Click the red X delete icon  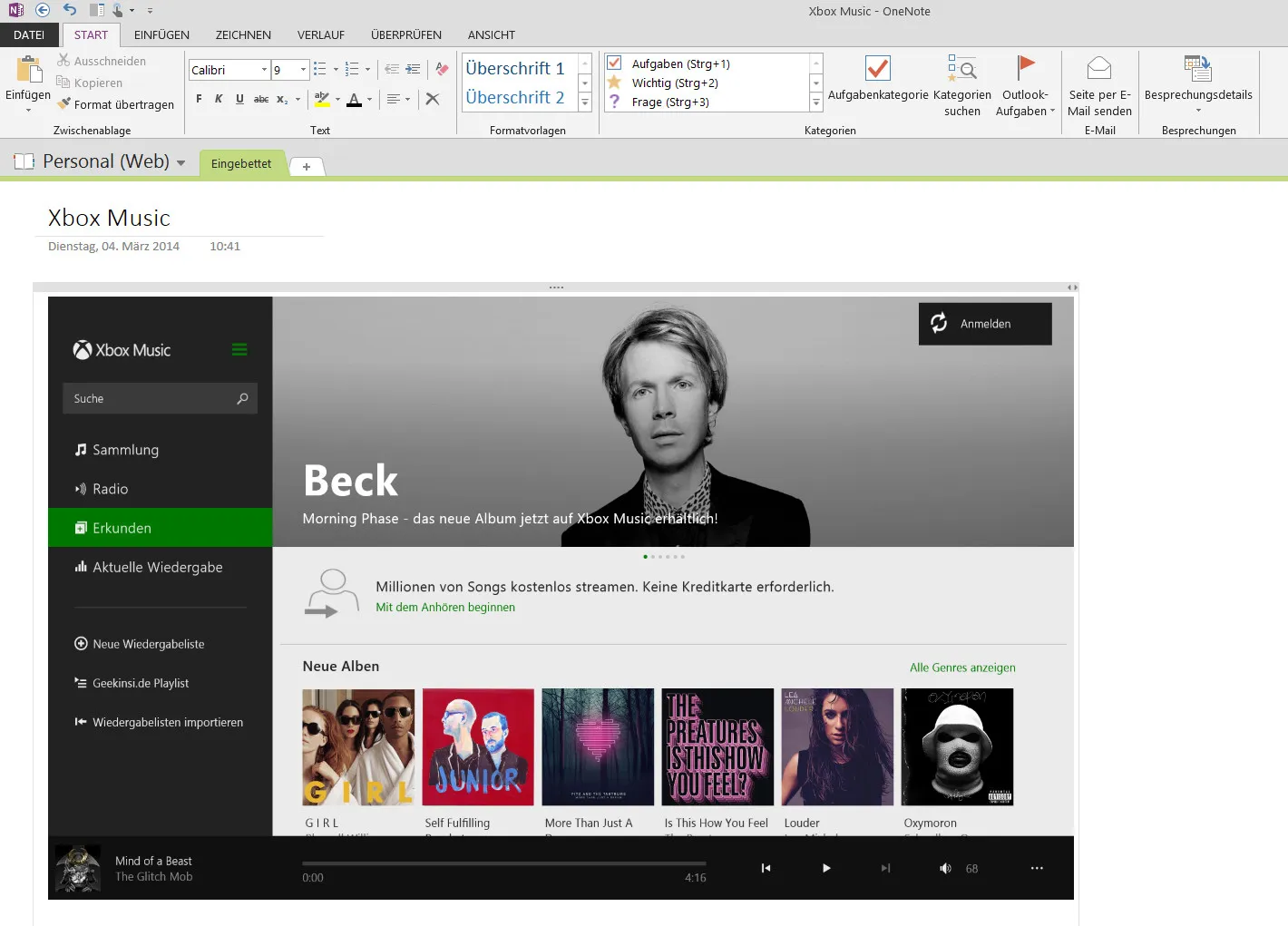tap(433, 99)
